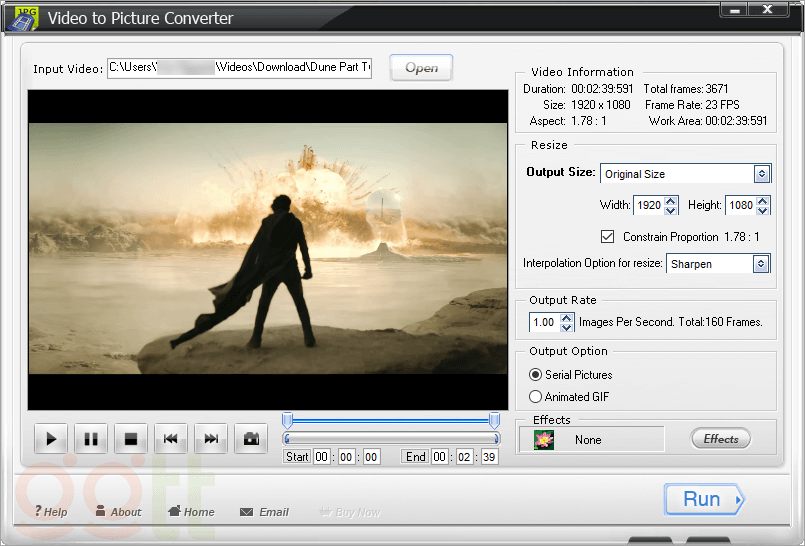Screen dimensions: 805x546
Task: Toggle the Constrain Proportion checkbox
Action: click(x=607, y=237)
